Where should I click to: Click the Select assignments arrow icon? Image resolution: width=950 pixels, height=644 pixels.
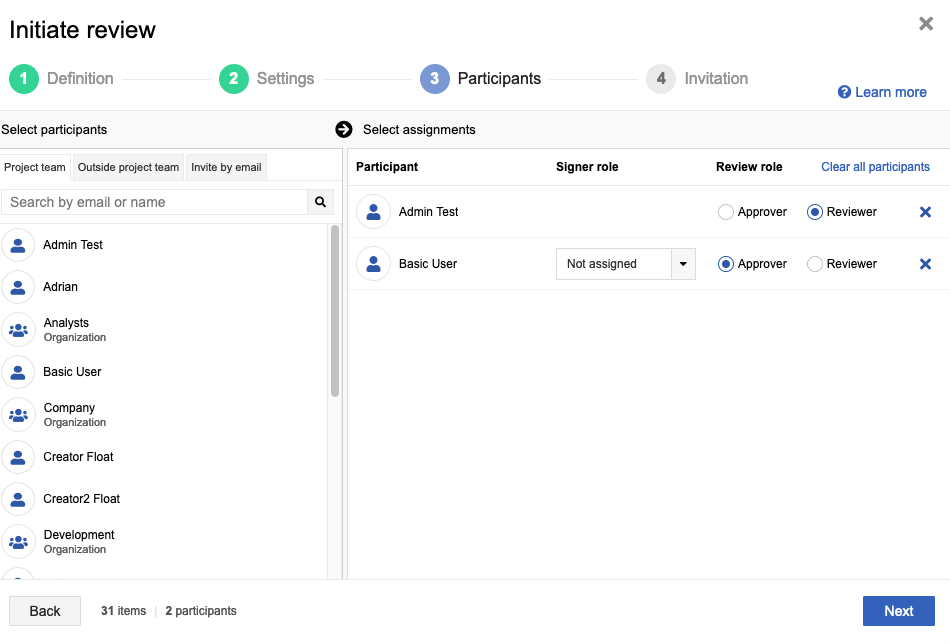344,129
